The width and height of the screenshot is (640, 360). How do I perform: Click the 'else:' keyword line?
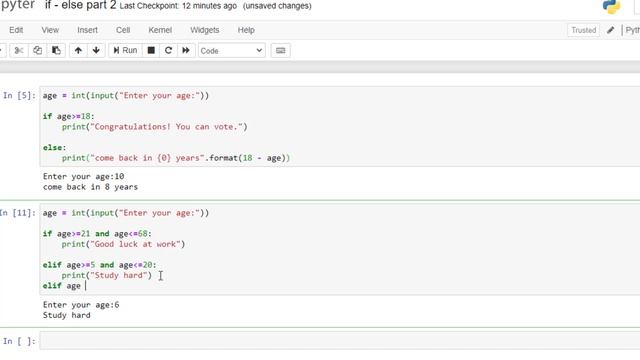click(x=54, y=147)
